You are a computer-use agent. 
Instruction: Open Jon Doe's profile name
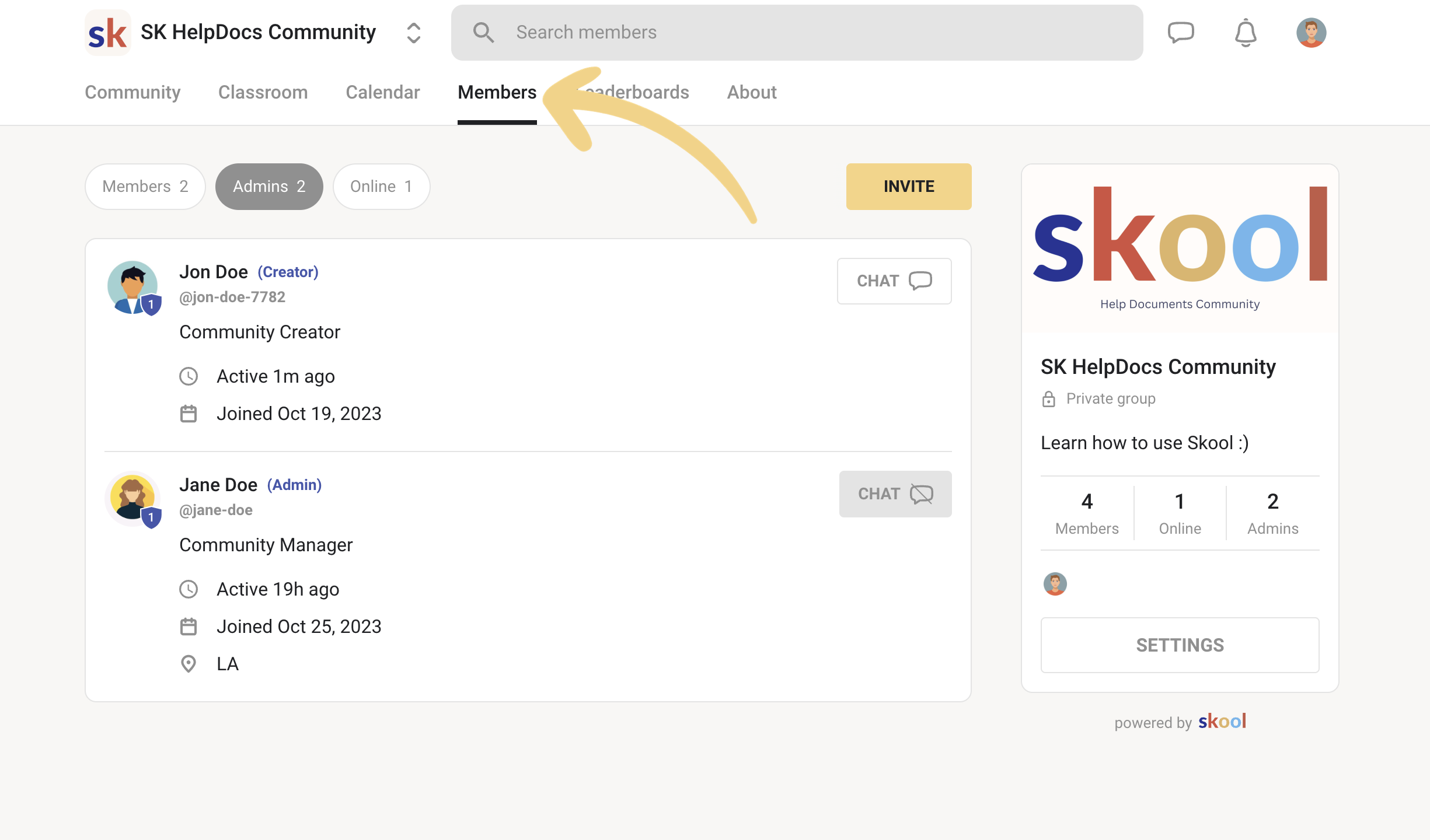point(214,272)
